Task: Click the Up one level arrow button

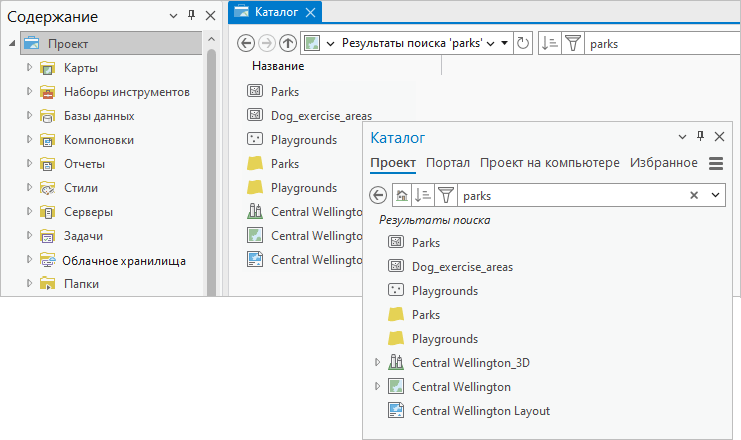Action: tap(288, 43)
